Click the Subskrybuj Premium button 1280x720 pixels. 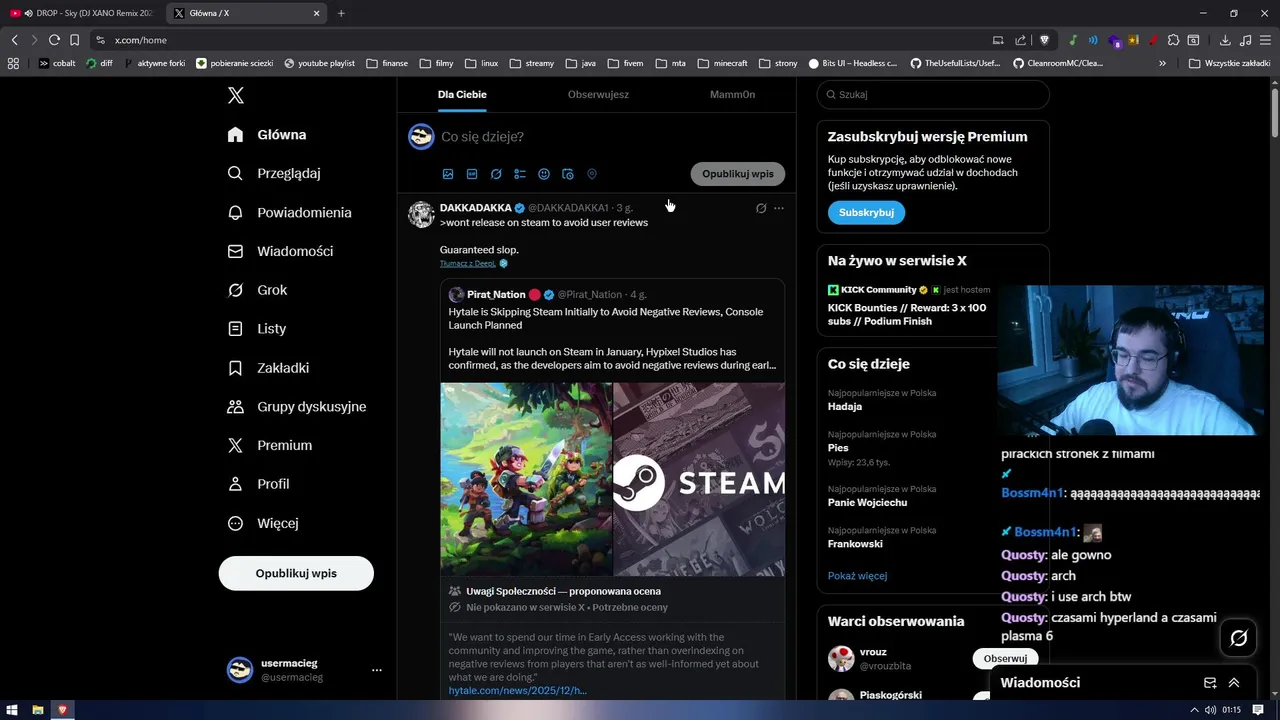click(x=866, y=212)
